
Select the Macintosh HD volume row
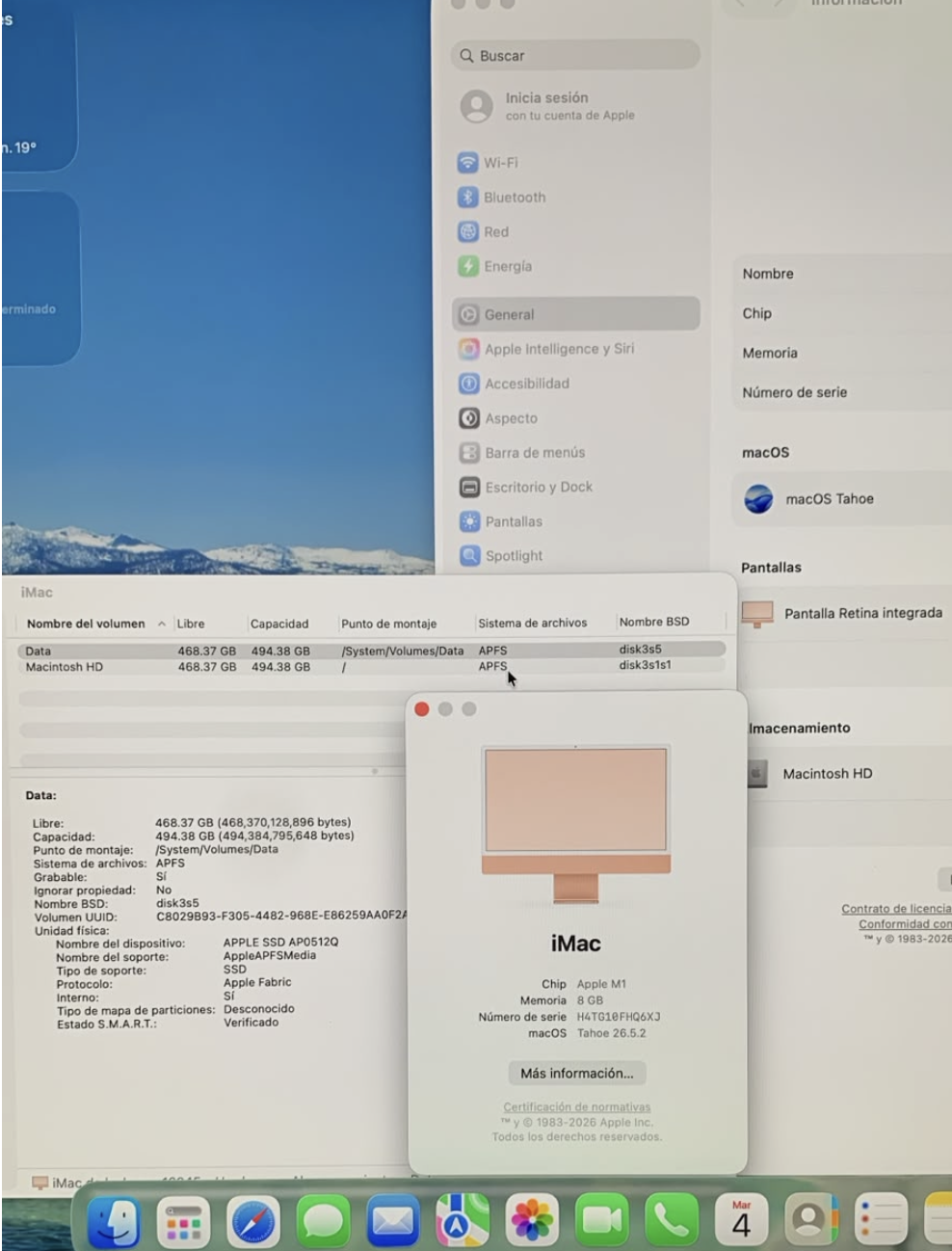(371, 667)
